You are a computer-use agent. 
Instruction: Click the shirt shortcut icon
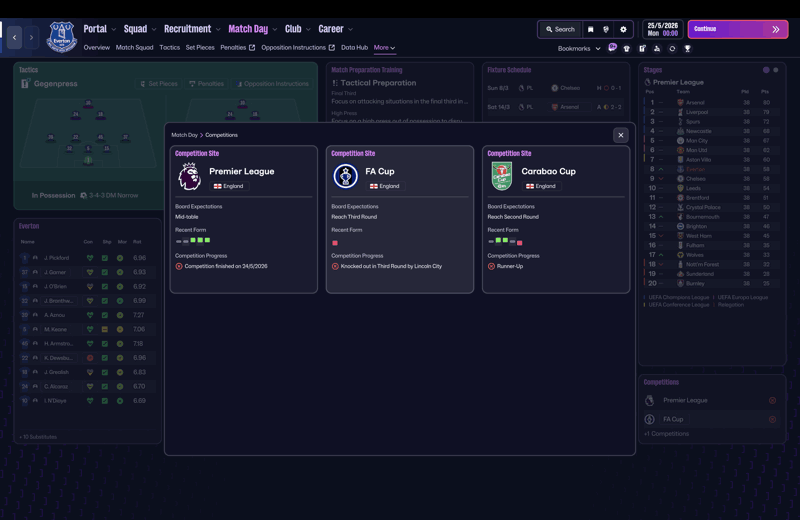click(627, 48)
